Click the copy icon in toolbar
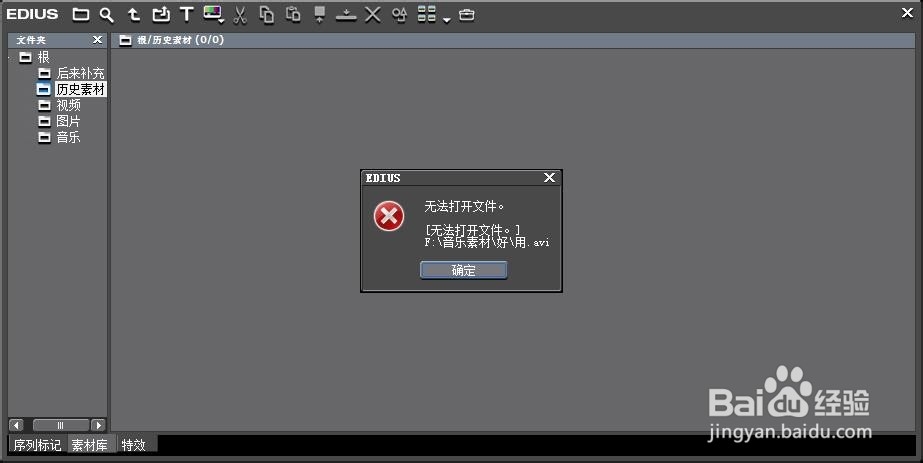 [x=267, y=15]
